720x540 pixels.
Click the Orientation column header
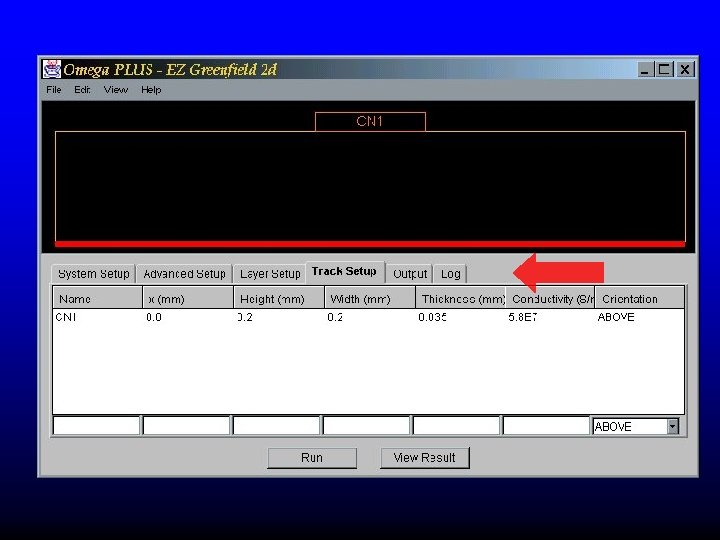click(x=640, y=299)
